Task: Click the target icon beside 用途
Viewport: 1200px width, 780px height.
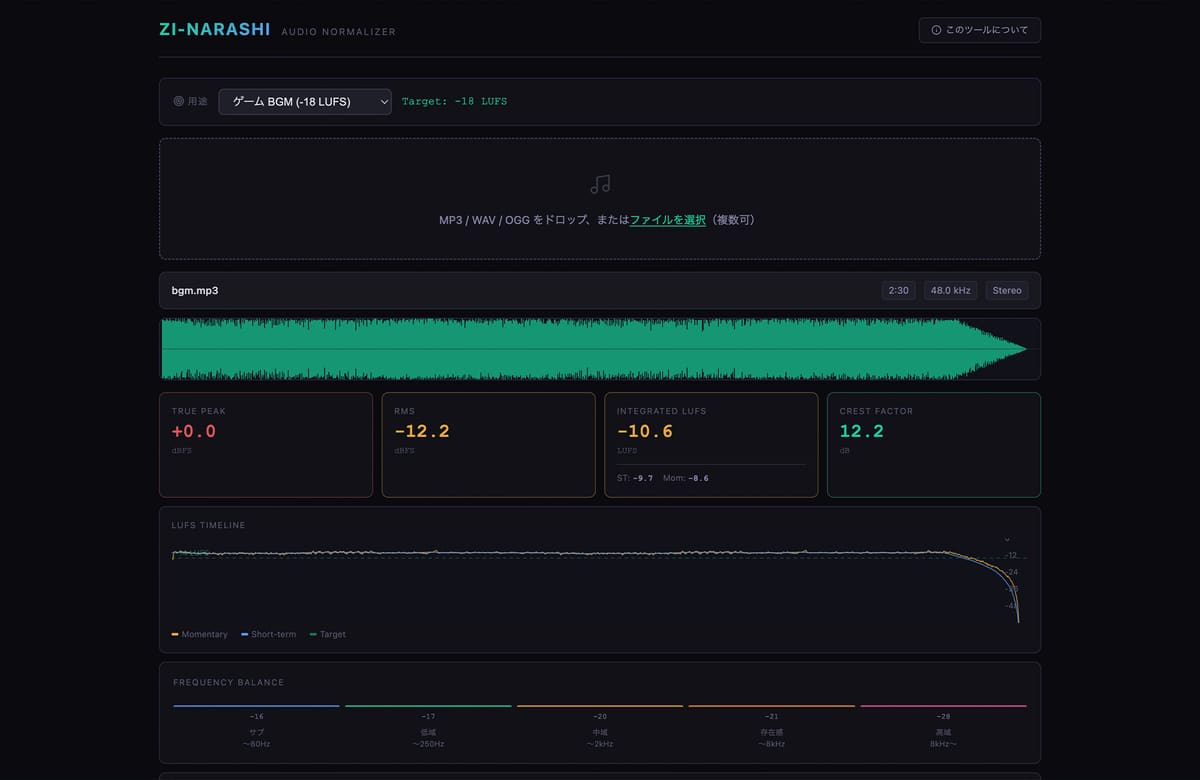Action: click(179, 101)
